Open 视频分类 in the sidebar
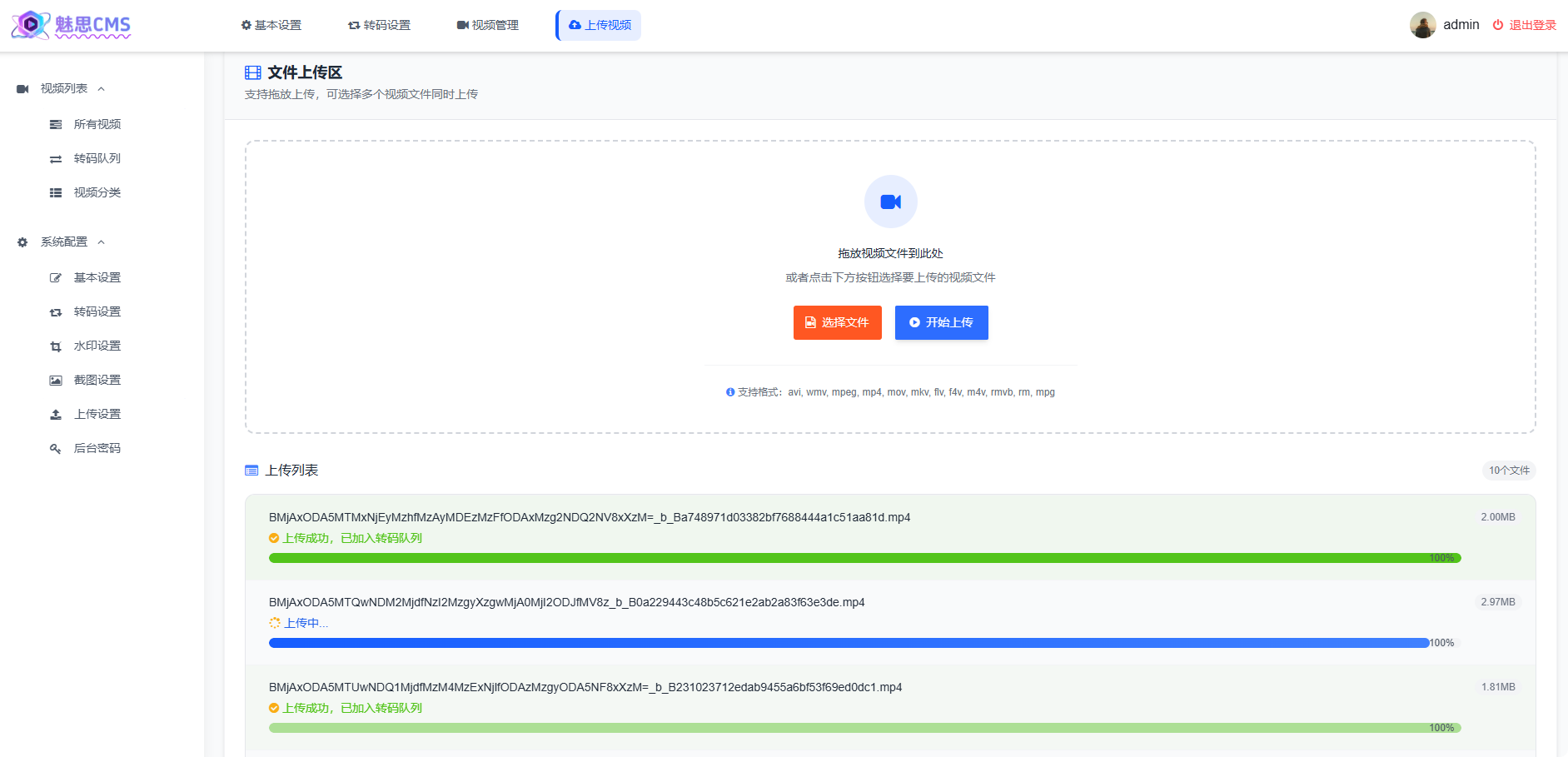Screen dimensions: 1568x757 [97, 193]
